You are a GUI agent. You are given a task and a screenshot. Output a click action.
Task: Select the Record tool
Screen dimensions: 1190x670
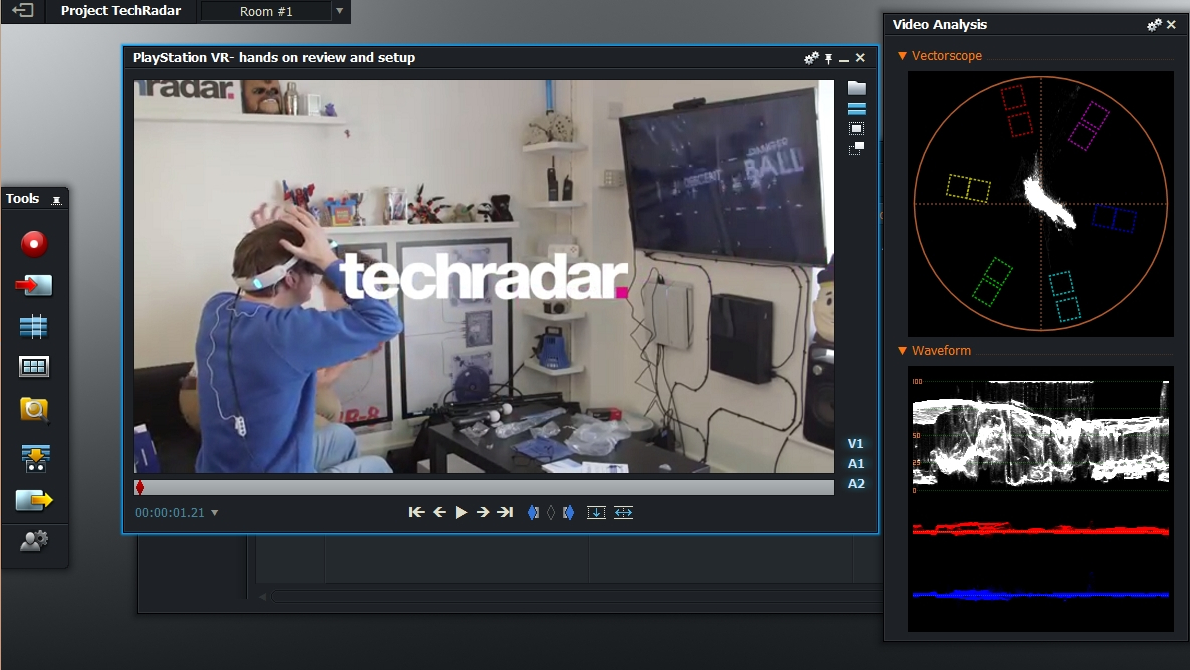pyautogui.click(x=33, y=242)
